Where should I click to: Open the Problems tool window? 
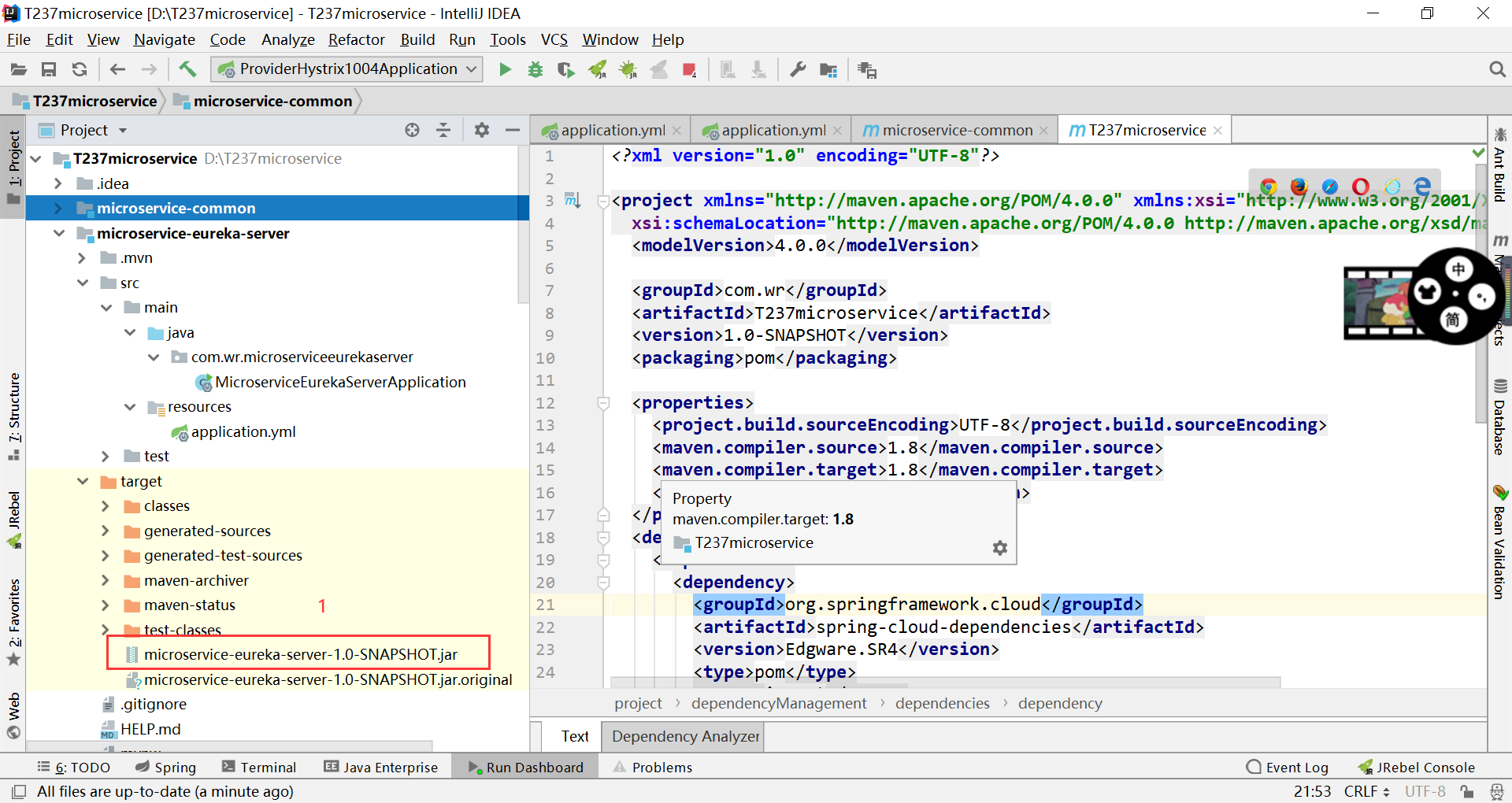coord(653,767)
